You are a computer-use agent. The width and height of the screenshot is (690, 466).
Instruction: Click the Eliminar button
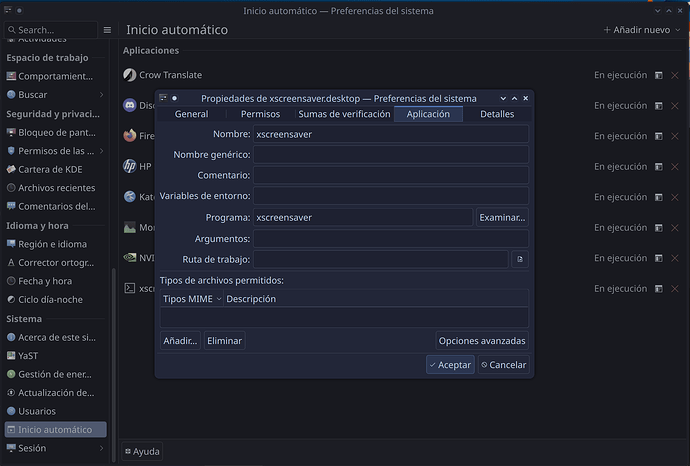(224, 341)
